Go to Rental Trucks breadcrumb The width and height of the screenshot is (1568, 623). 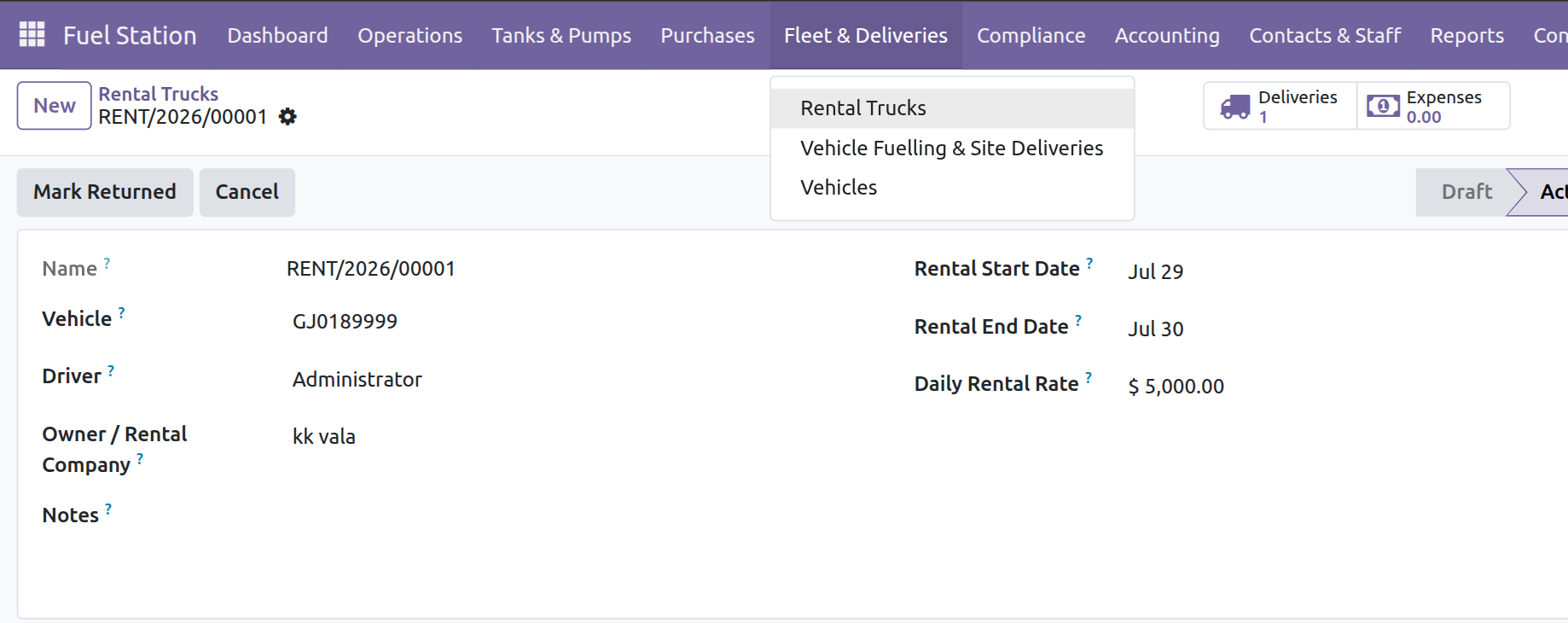click(x=158, y=94)
